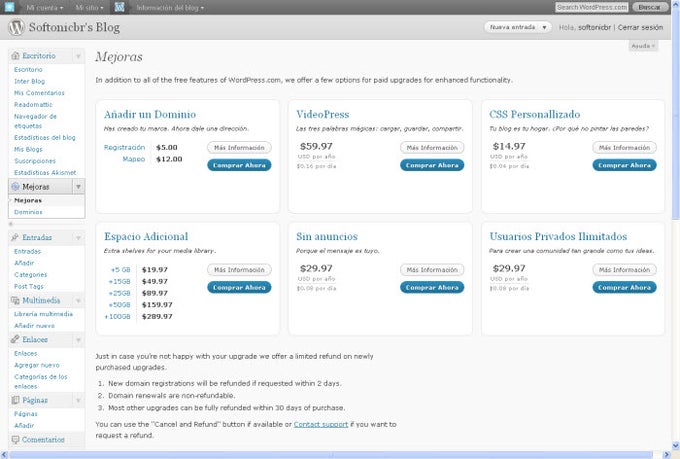680x459 pixels.
Task: Select Dominios under Mejoras
Action: (x=28, y=212)
